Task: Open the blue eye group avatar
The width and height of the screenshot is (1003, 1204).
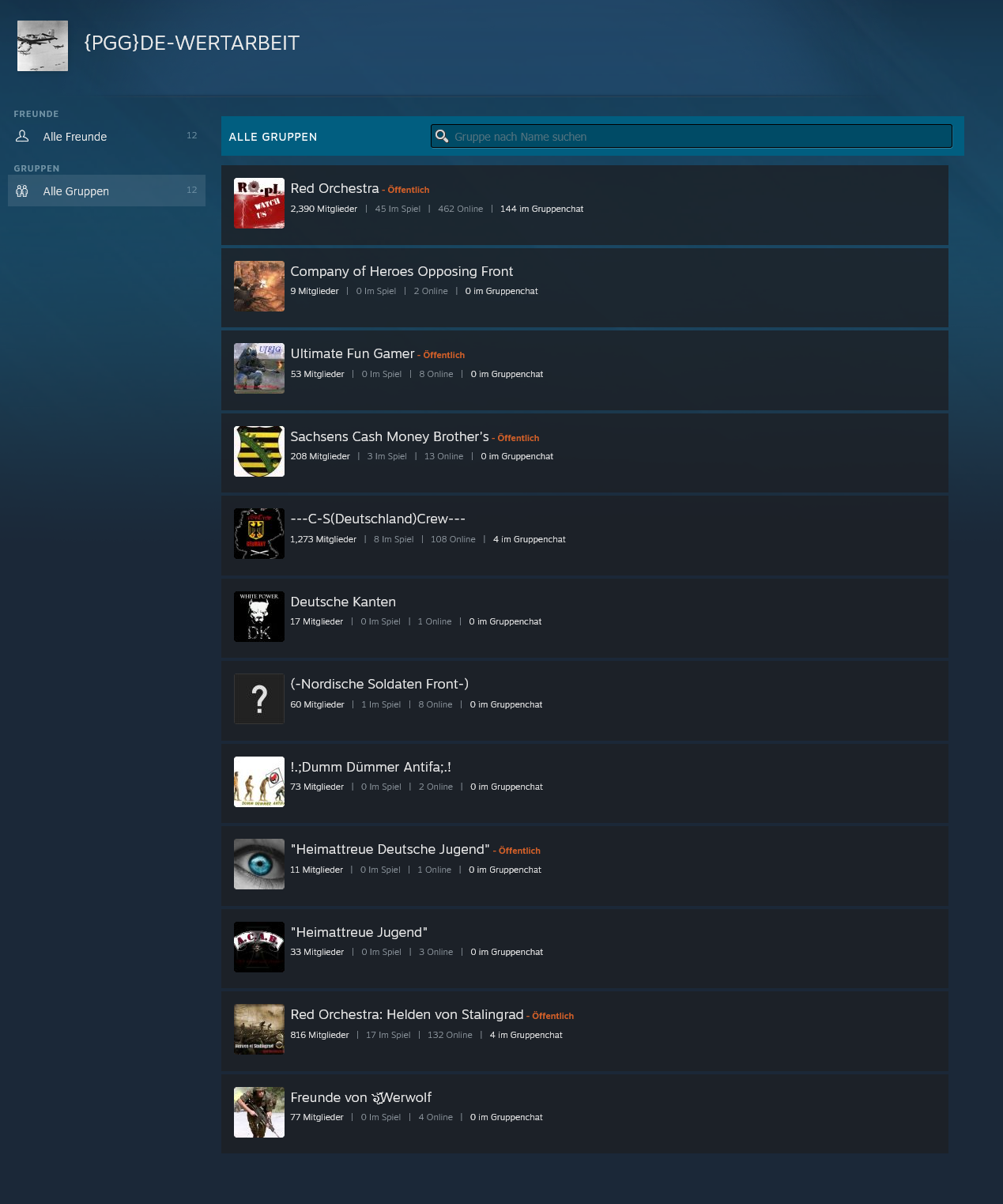Action: pos(258,864)
